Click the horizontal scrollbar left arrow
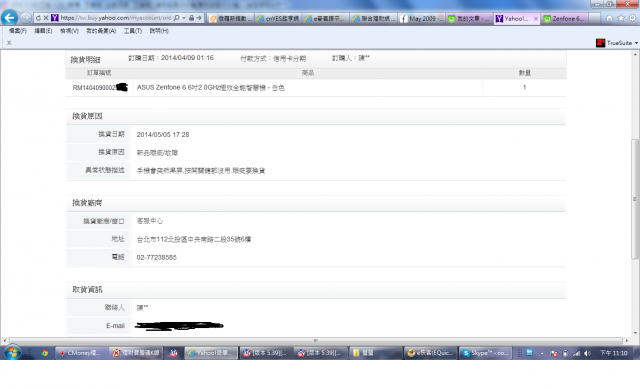Viewport: 640px width, 389px height. 4,340
